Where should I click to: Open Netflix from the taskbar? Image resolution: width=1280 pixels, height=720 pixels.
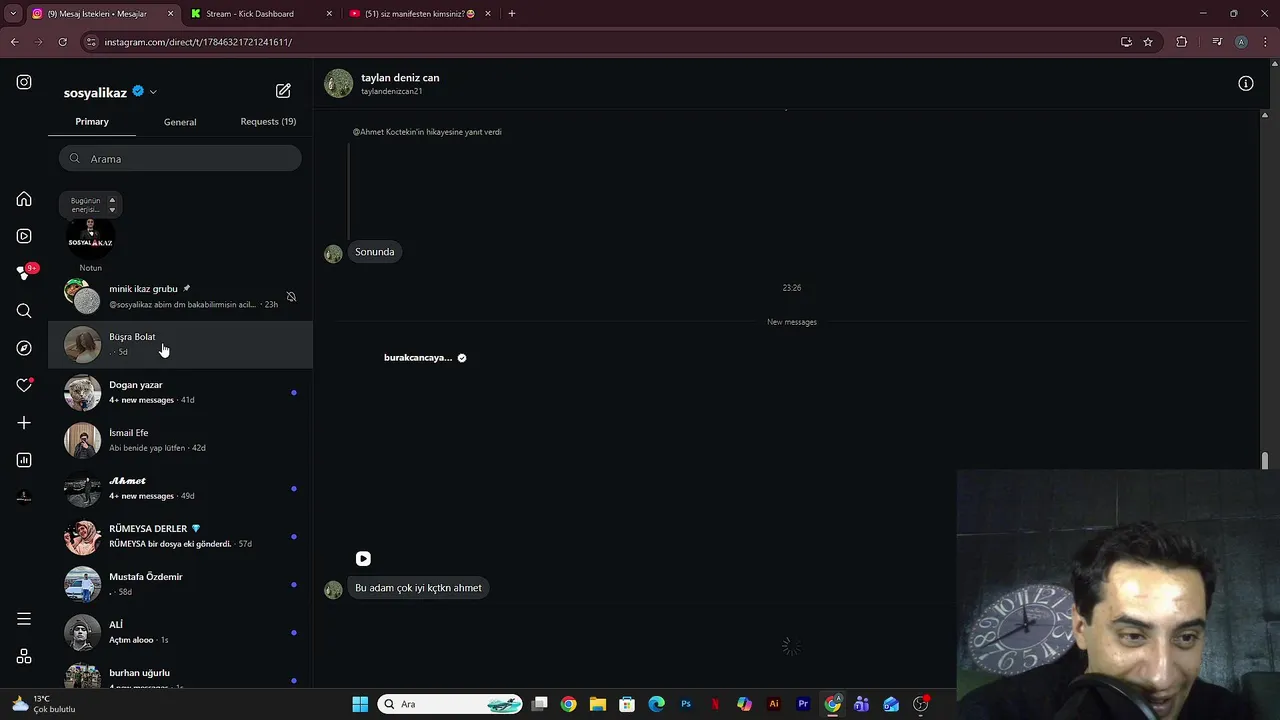pos(715,704)
